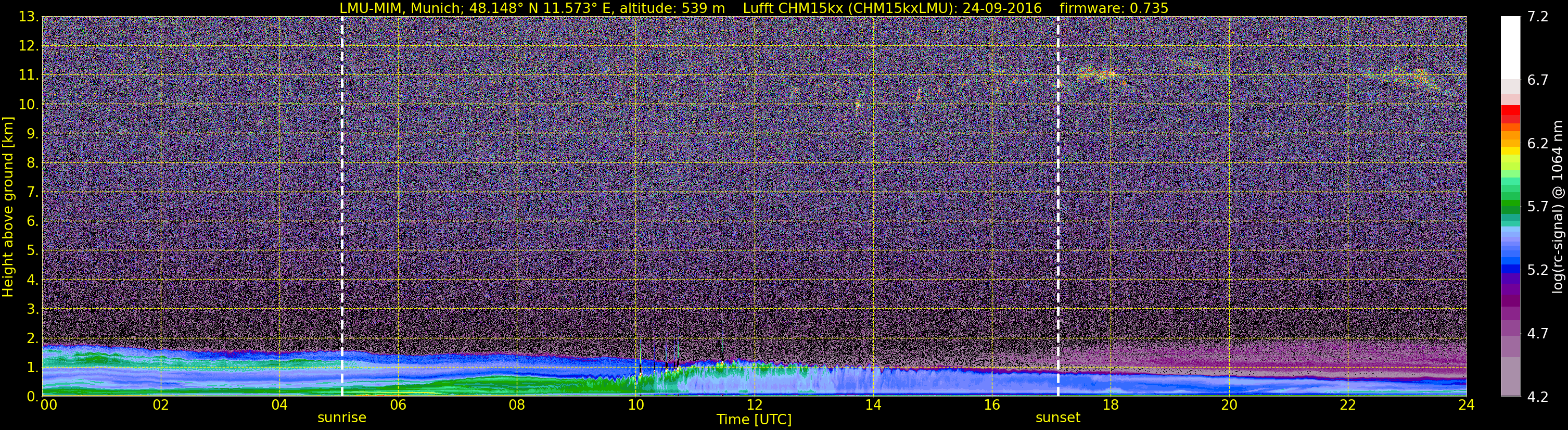
Task: Click the 10 tick label on the time axis
Action: 635,405
